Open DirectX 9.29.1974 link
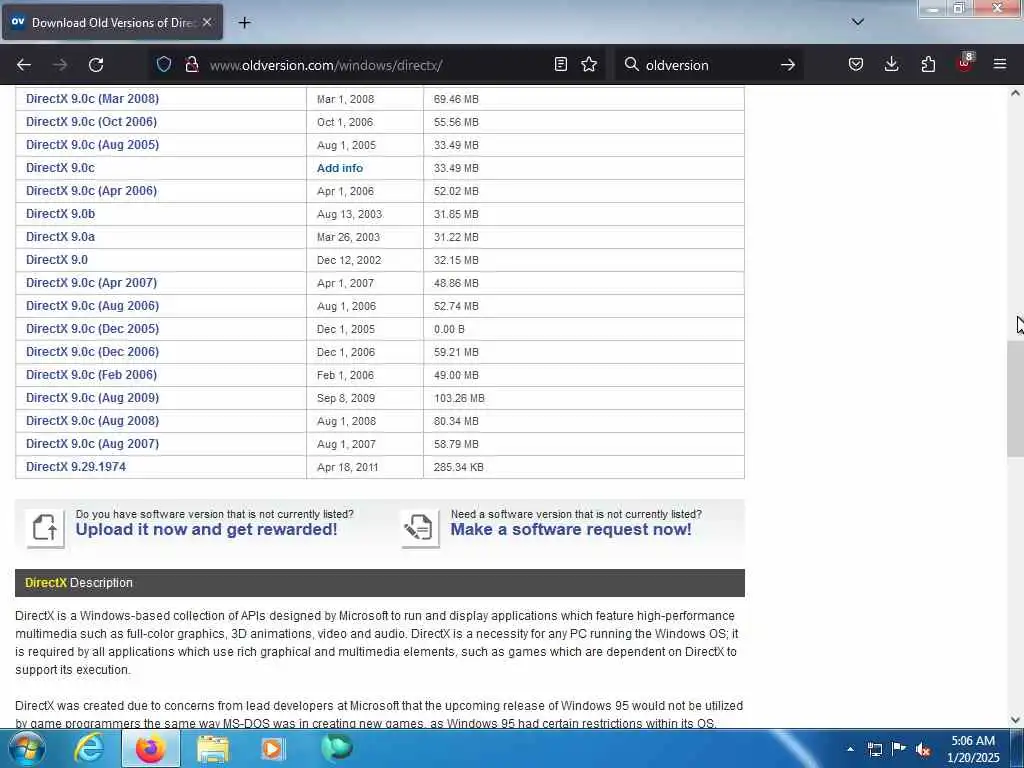The image size is (1024, 768). point(76,466)
